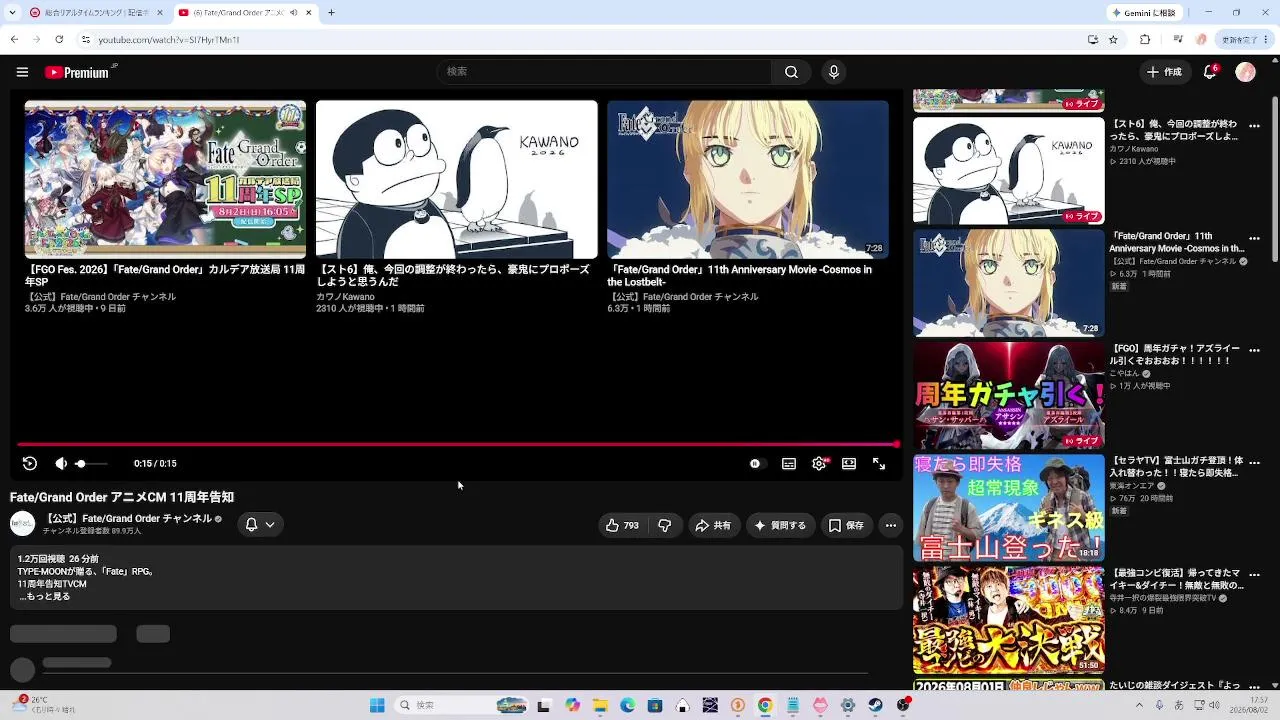
Task: Click the YouTube search magnifier button
Action: pos(791,72)
